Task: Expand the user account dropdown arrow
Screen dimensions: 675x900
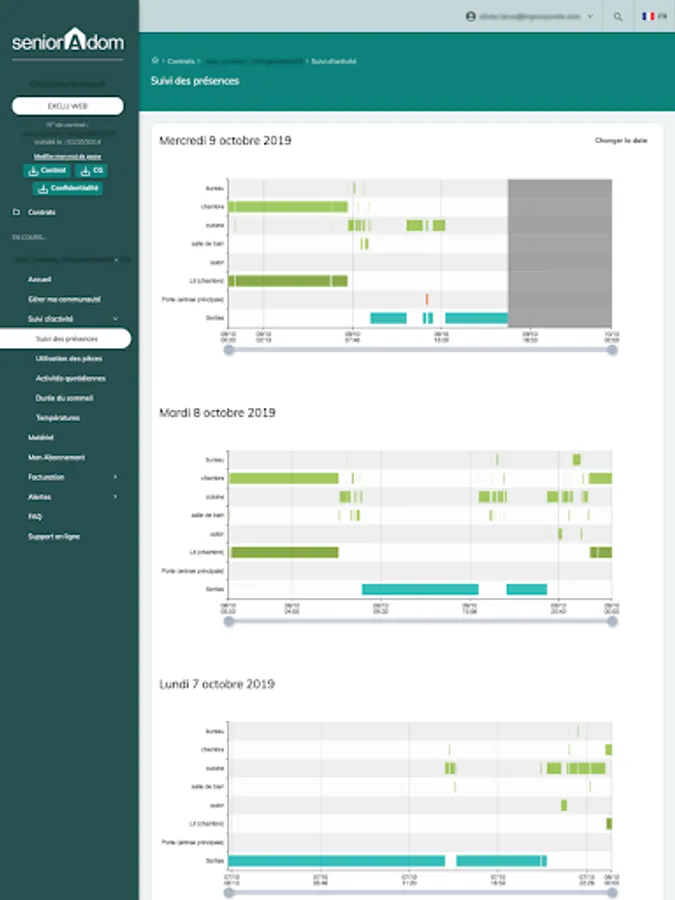Action: tap(589, 17)
